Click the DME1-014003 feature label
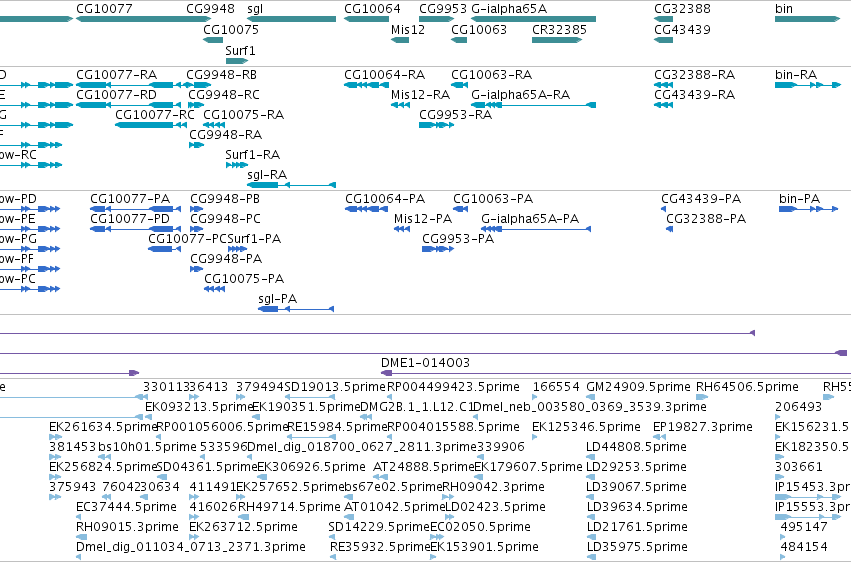This screenshot has height=562, width=851. tap(425, 362)
